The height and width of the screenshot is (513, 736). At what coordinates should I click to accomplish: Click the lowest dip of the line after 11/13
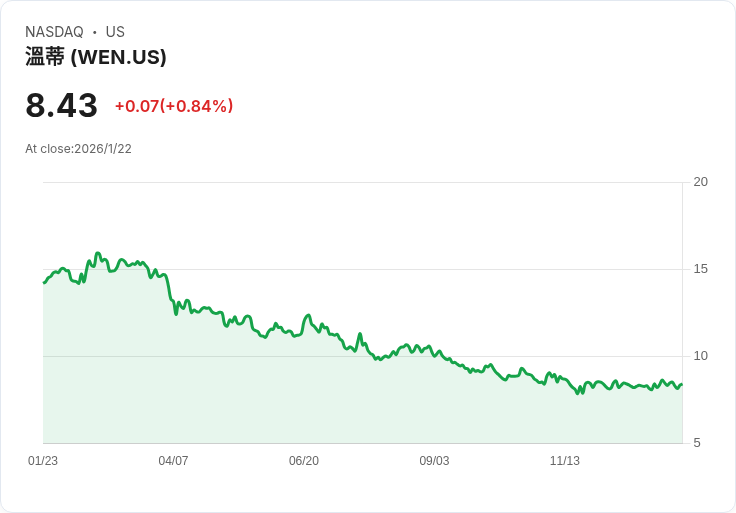tap(578, 393)
